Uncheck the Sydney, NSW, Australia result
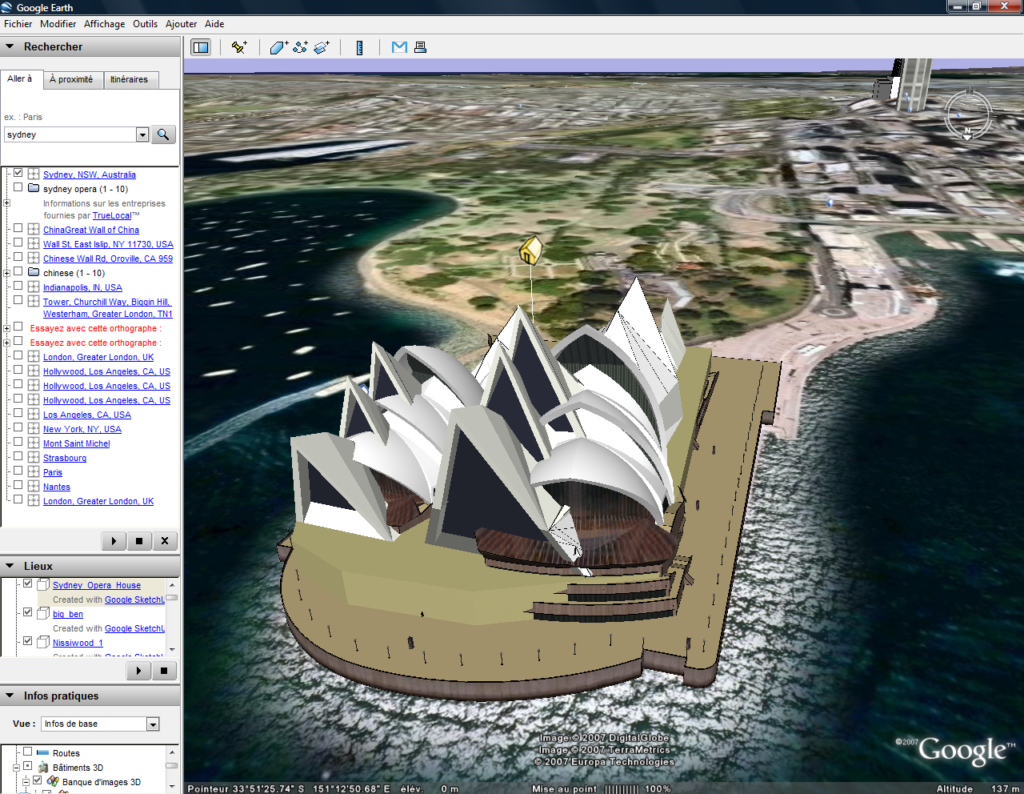The image size is (1024, 794). [18, 174]
